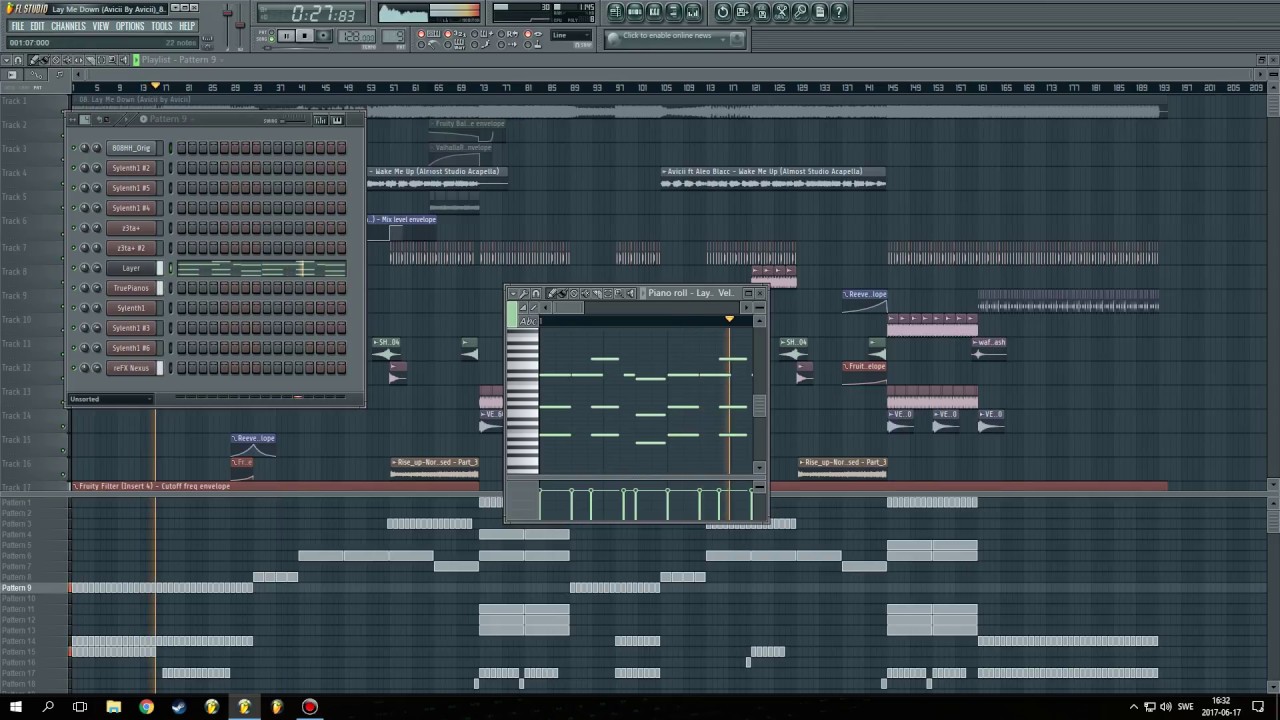Toggle the selector LED of TruePianos channel
Viewport: 1280px width, 720px height.
tap(170, 288)
